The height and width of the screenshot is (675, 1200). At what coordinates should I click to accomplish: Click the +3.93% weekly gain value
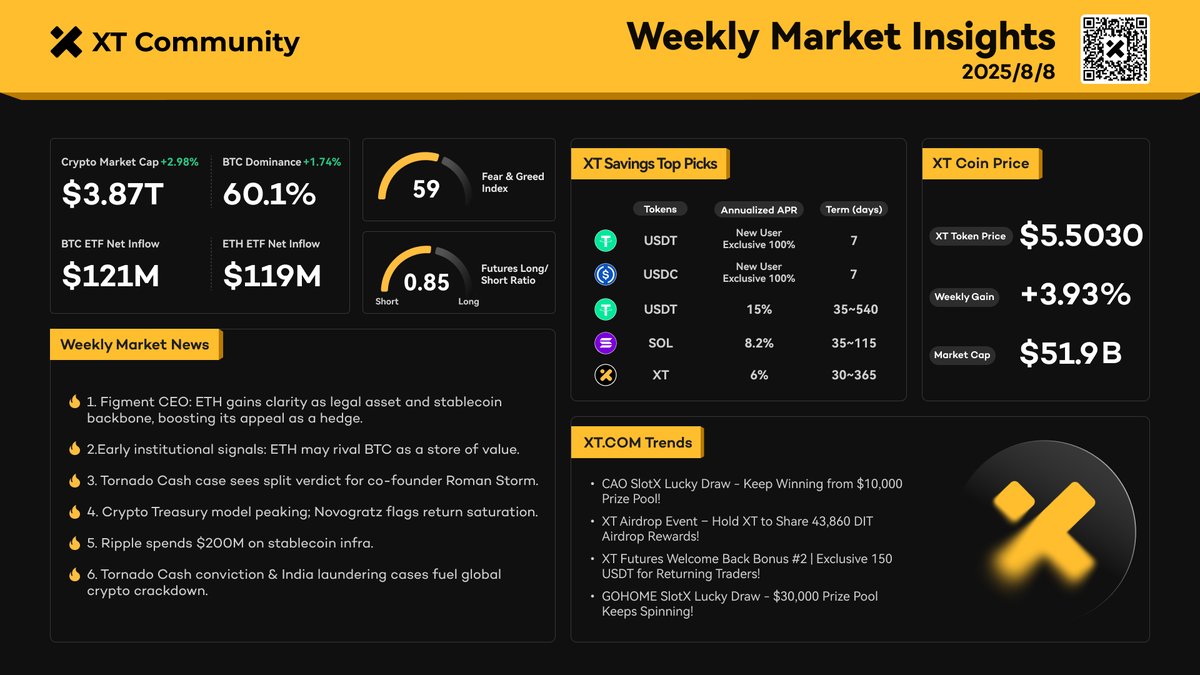pos(1076,295)
